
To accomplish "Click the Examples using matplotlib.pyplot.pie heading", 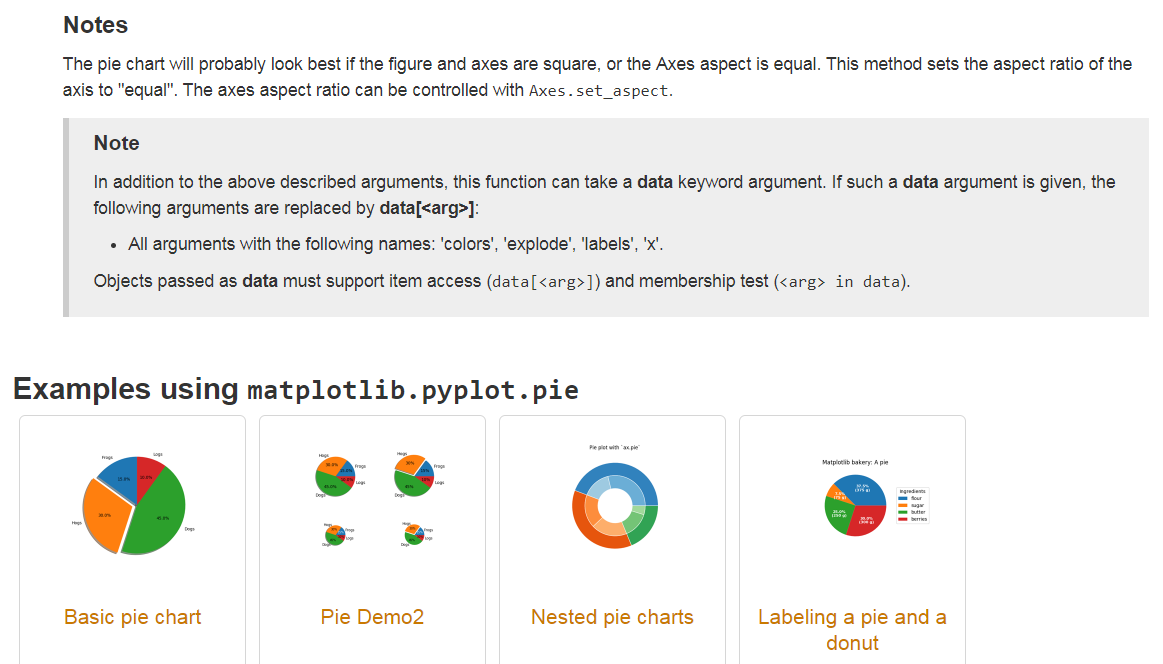I will click(x=296, y=389).
